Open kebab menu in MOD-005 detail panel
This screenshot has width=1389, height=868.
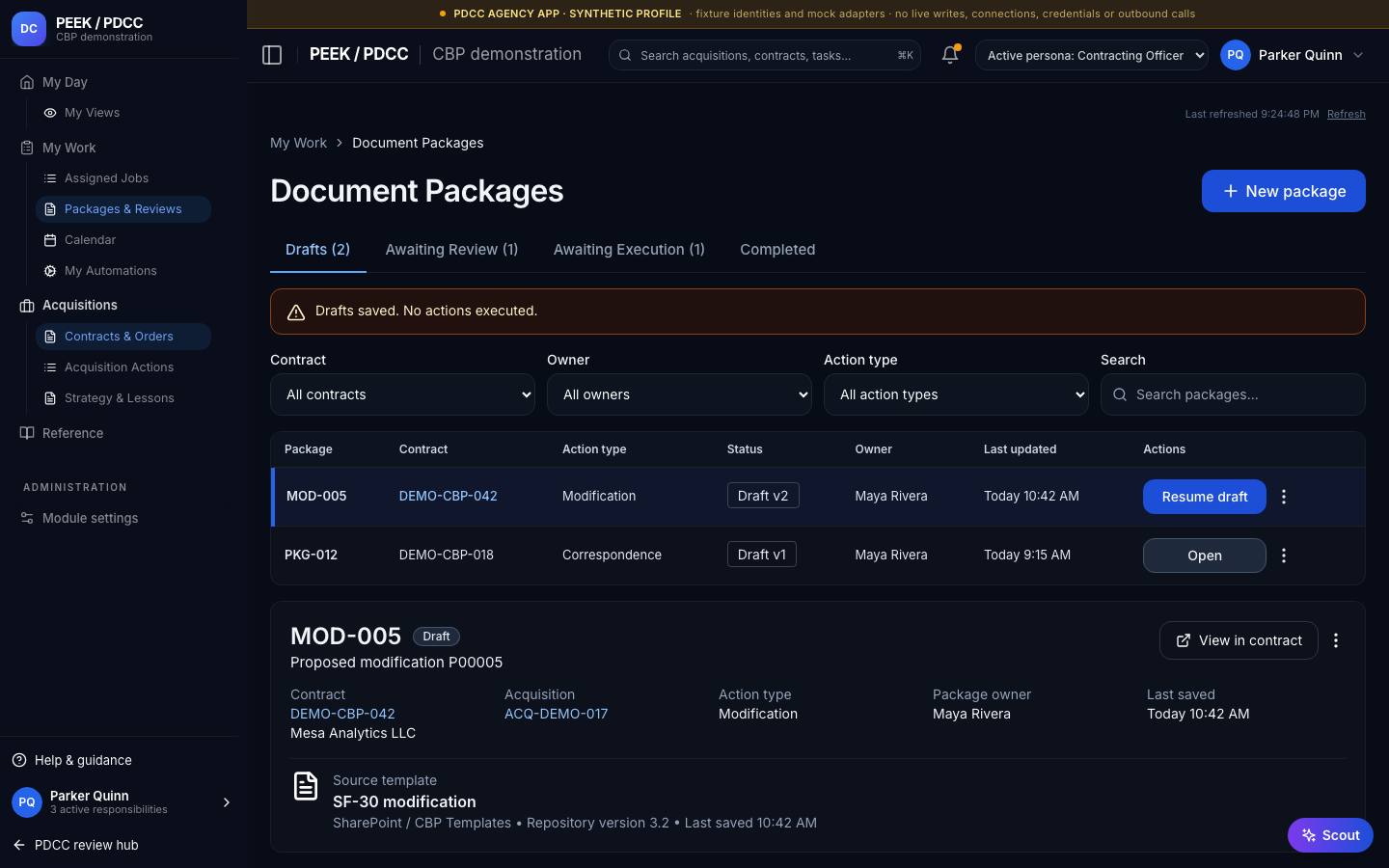pos(1336,640)
